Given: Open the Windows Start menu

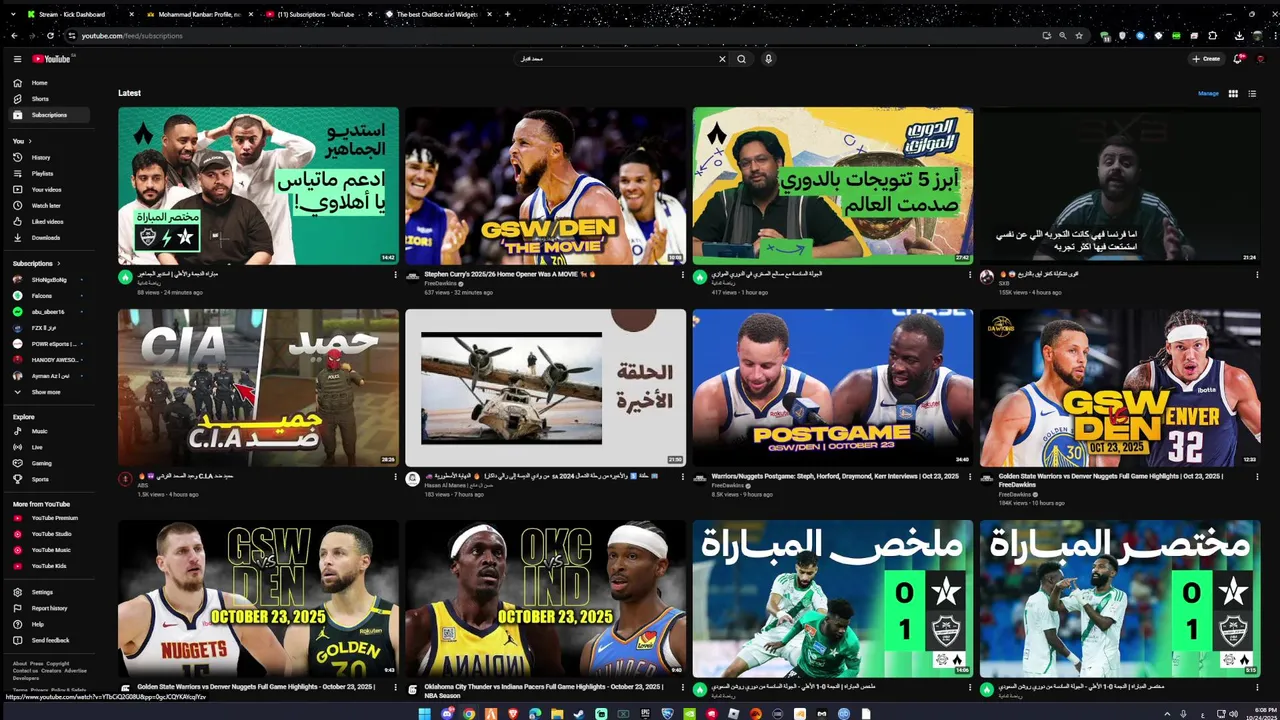Looking at the screenshot, I should [424, 713].
